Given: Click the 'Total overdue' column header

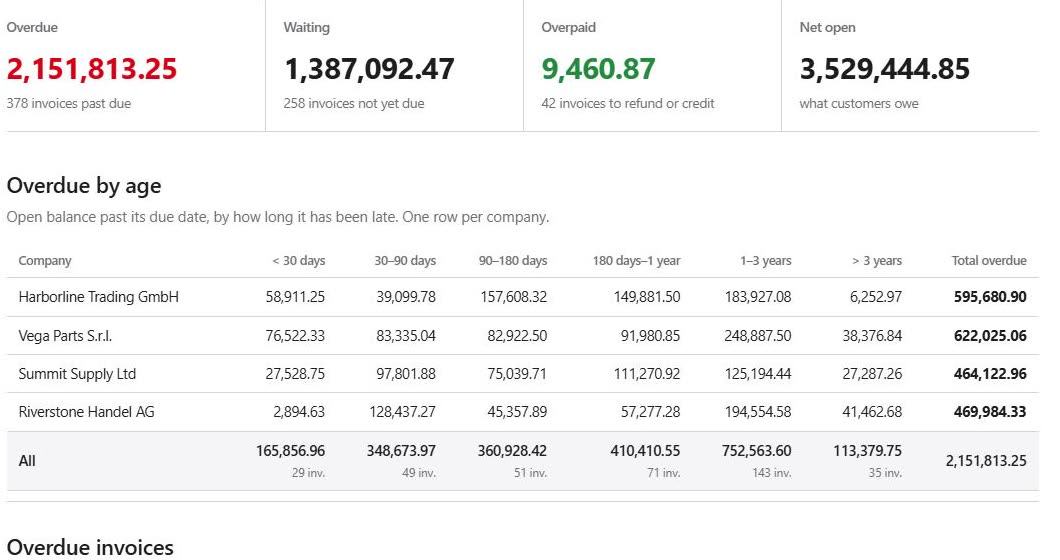Looking at the screenshot, I should click(x=989, y=261).
